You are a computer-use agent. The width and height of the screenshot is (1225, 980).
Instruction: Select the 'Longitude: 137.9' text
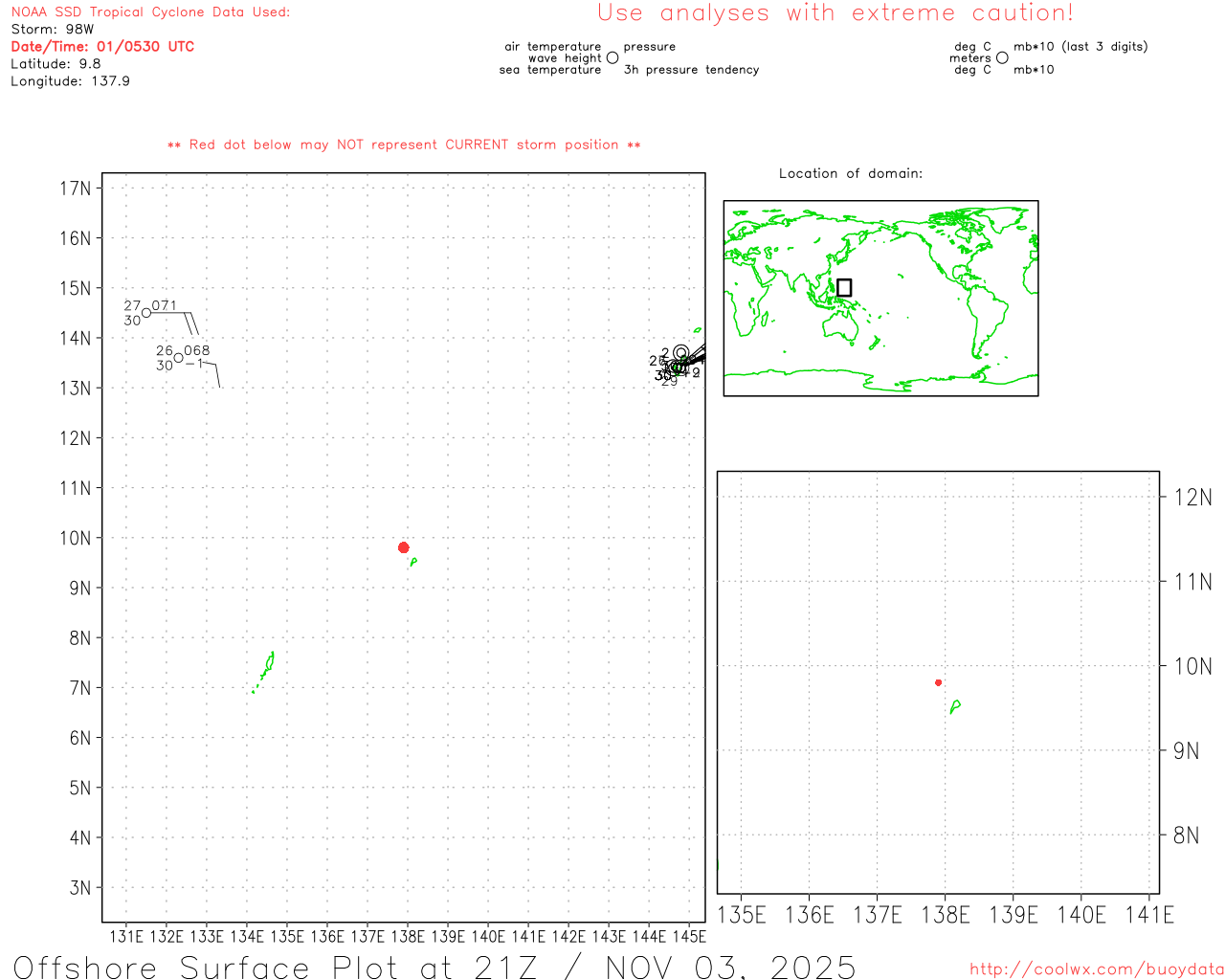click(70, 81)
